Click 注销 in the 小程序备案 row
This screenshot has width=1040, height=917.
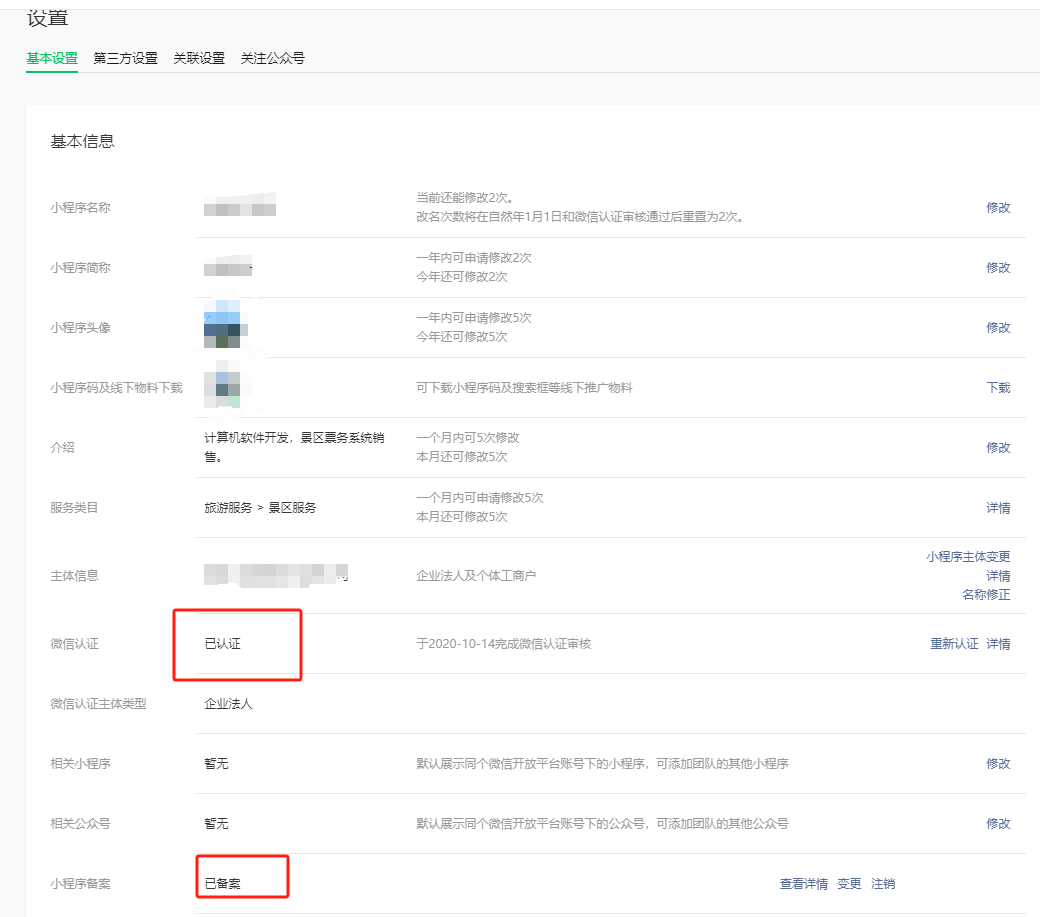coord(883,884)
